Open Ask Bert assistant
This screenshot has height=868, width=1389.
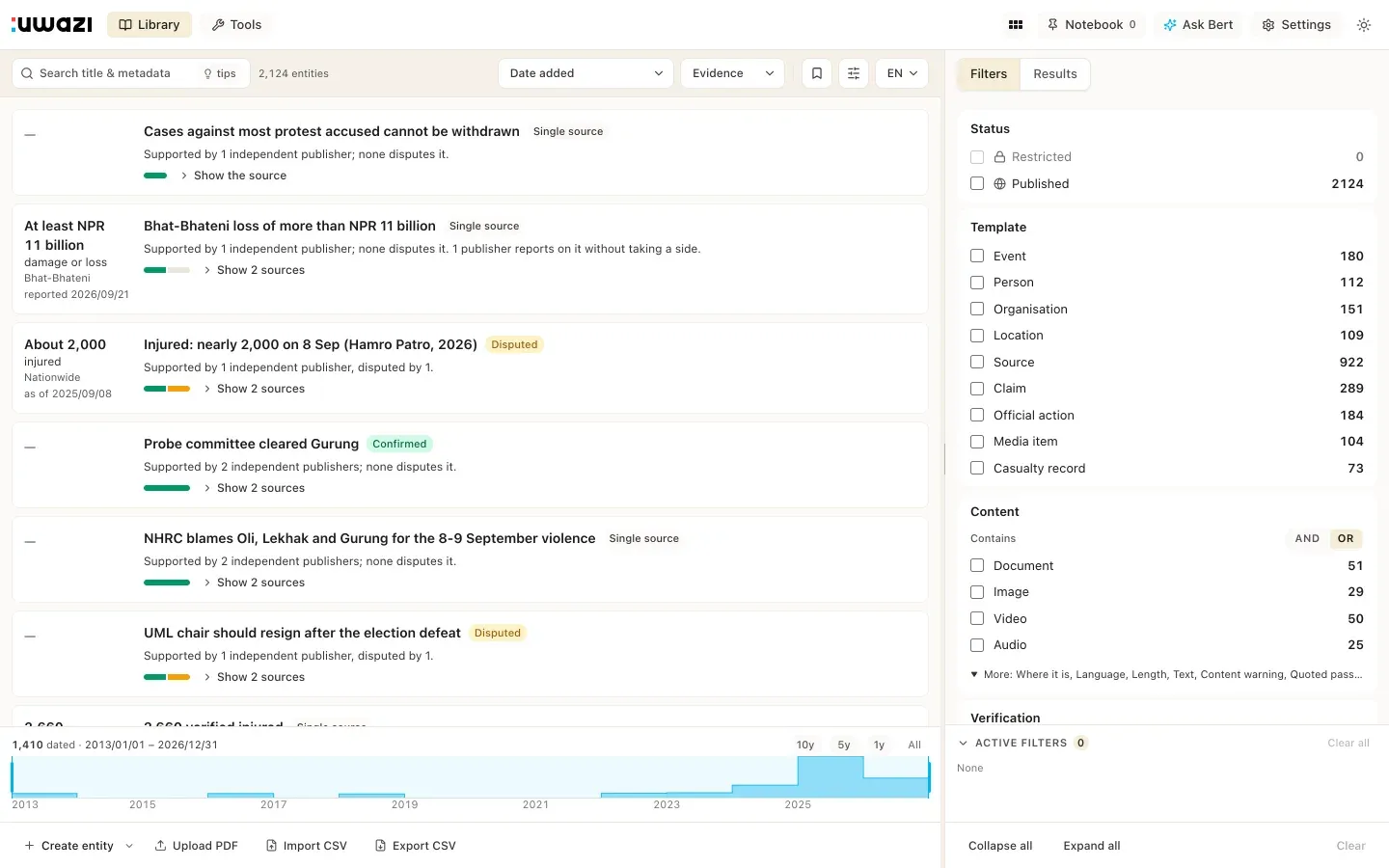coord(1198,25)
